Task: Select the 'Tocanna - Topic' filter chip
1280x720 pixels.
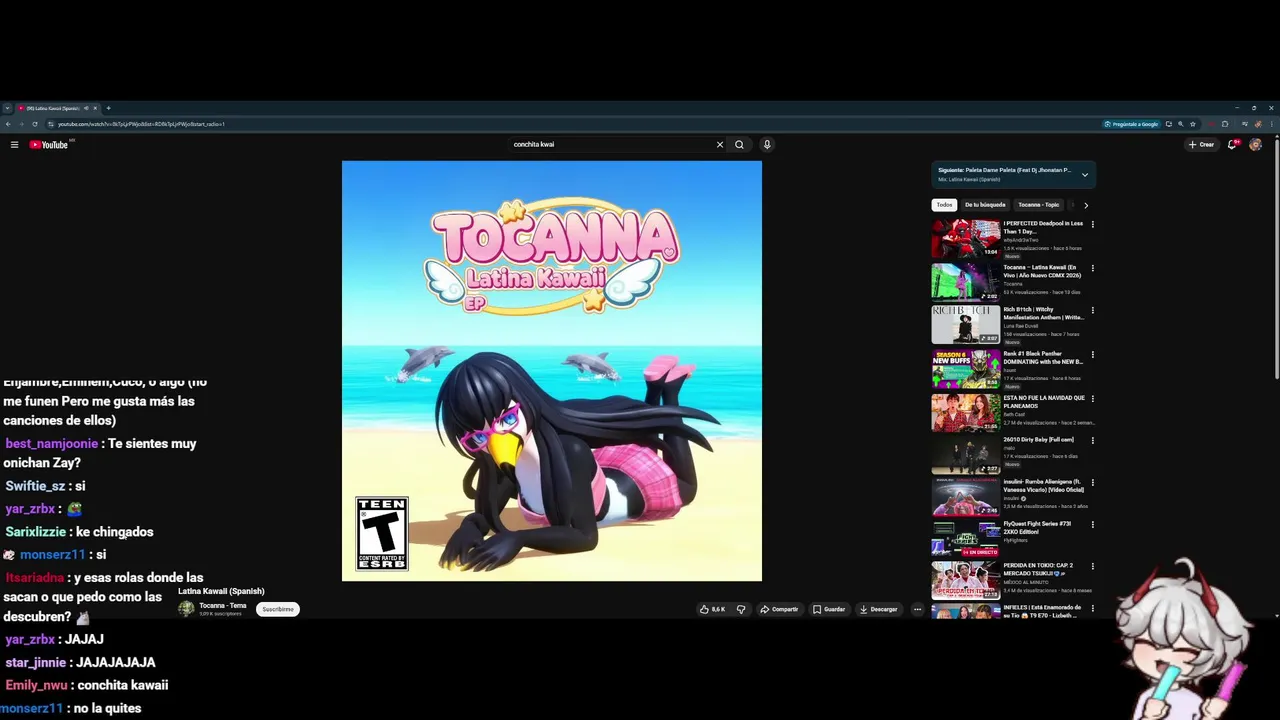Action: click(1038, 205)
